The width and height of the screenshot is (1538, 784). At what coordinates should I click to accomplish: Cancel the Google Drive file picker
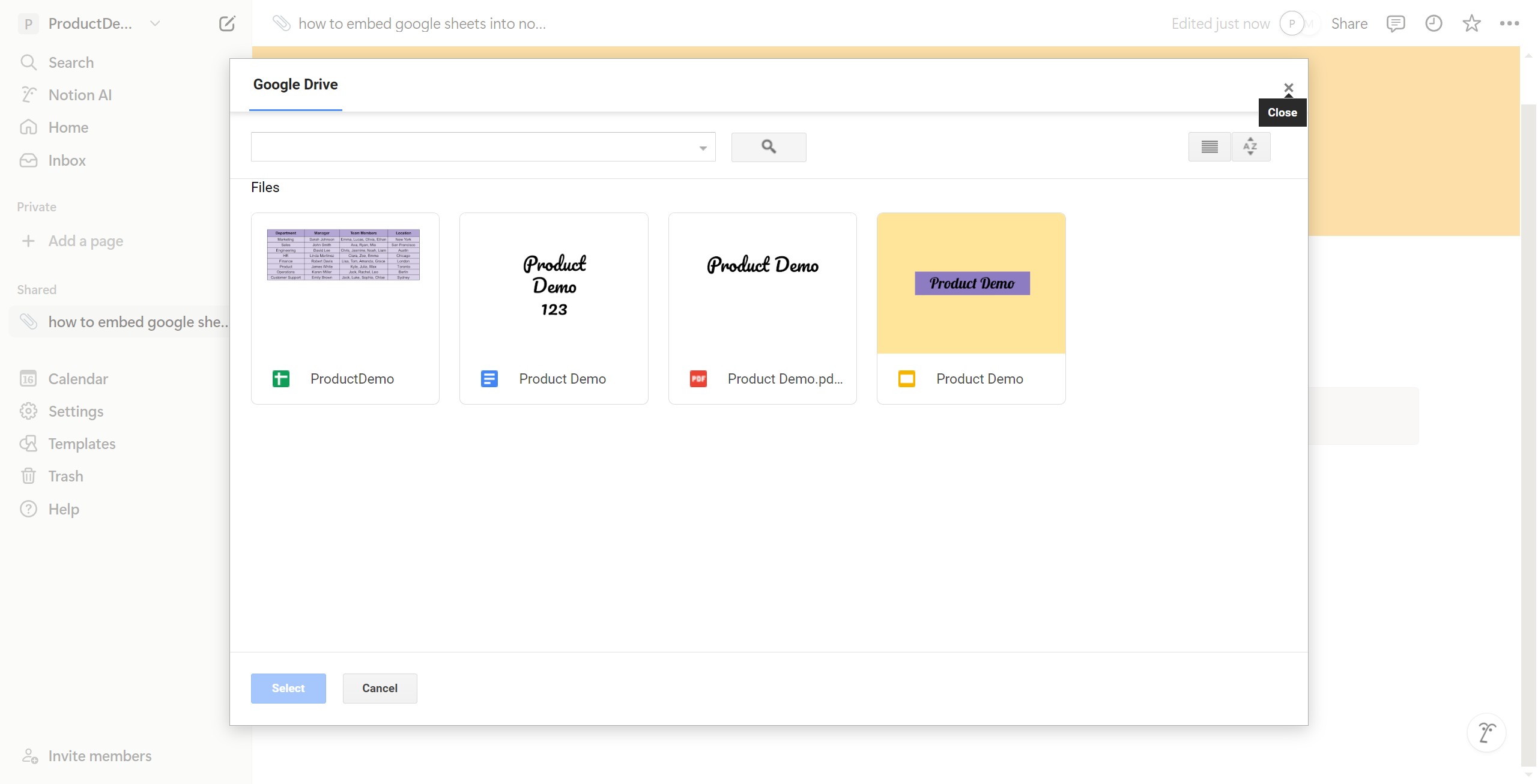[x=380, y=689]
